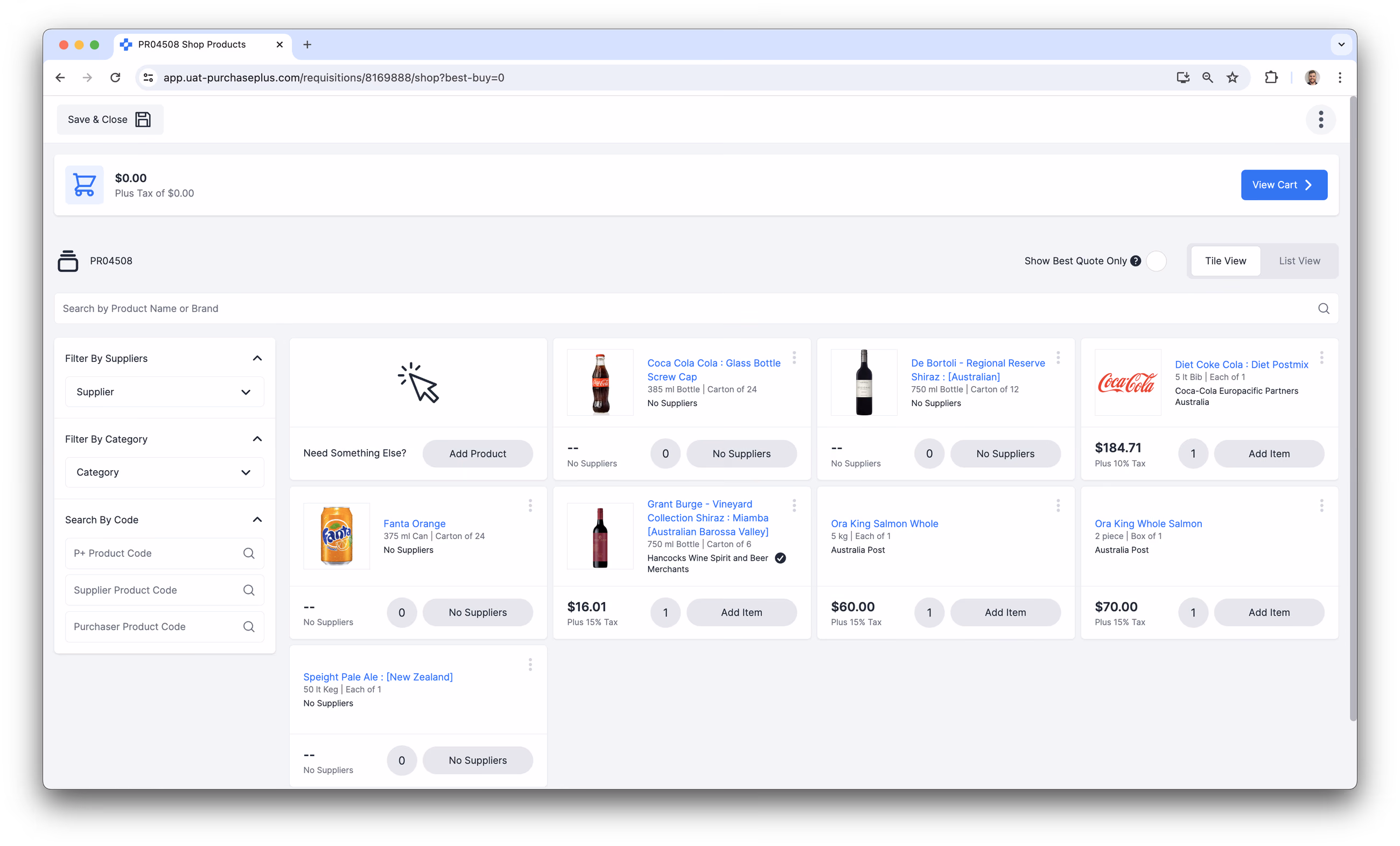Click the shopping cart icon

84,185
